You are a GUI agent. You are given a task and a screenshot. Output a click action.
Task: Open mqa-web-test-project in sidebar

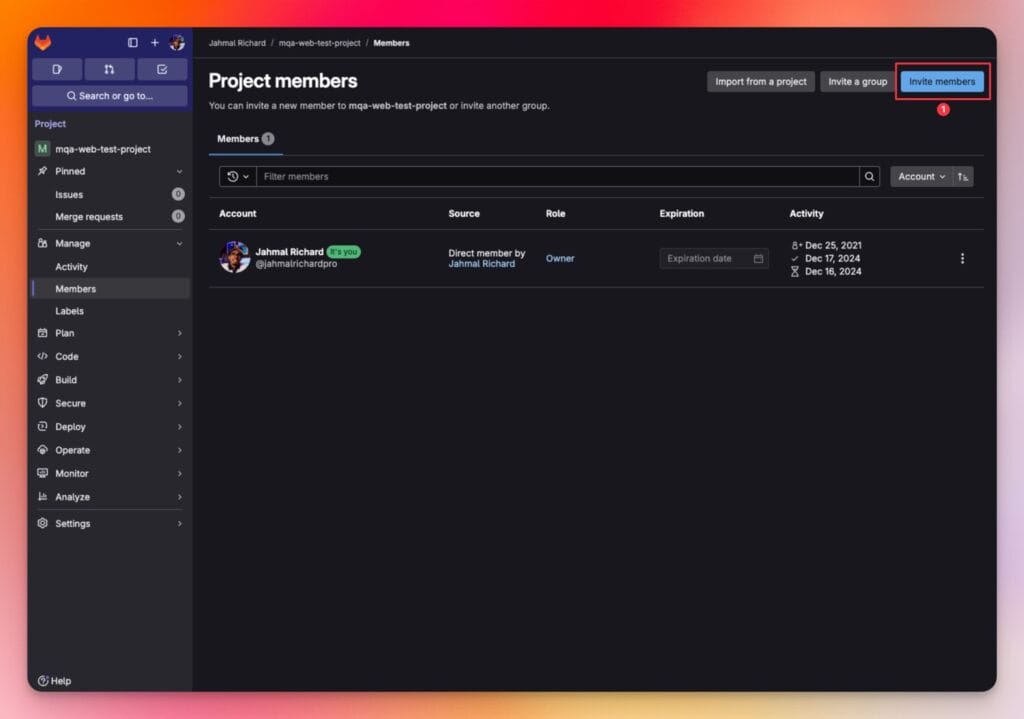[x=110, y=149]
